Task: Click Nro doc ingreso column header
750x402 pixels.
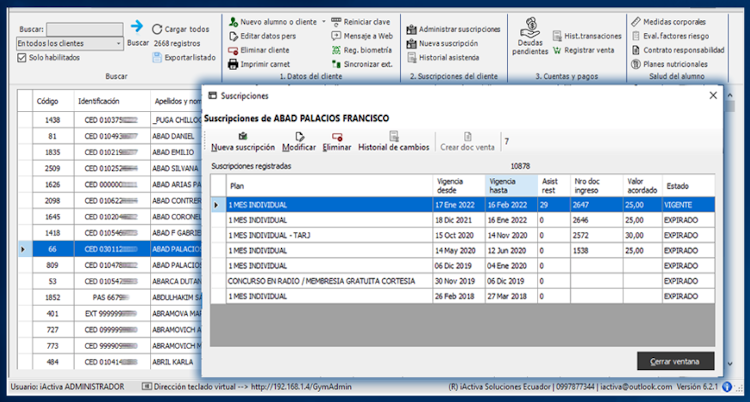Action: (596, 186)
